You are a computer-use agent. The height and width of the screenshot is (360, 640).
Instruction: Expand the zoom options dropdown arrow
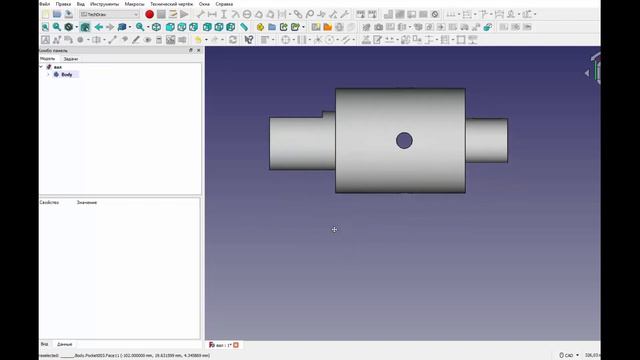tap(148, 27)
